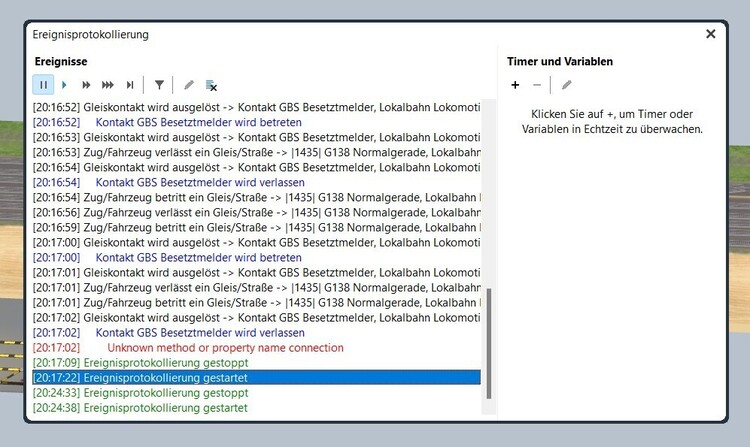The height and width of the screenshot is (447, 750).
Task: Select '[20:16:59] Zug/Fahrzeug betritt ein Gleis/Straße' row
Action: point(256,227)
